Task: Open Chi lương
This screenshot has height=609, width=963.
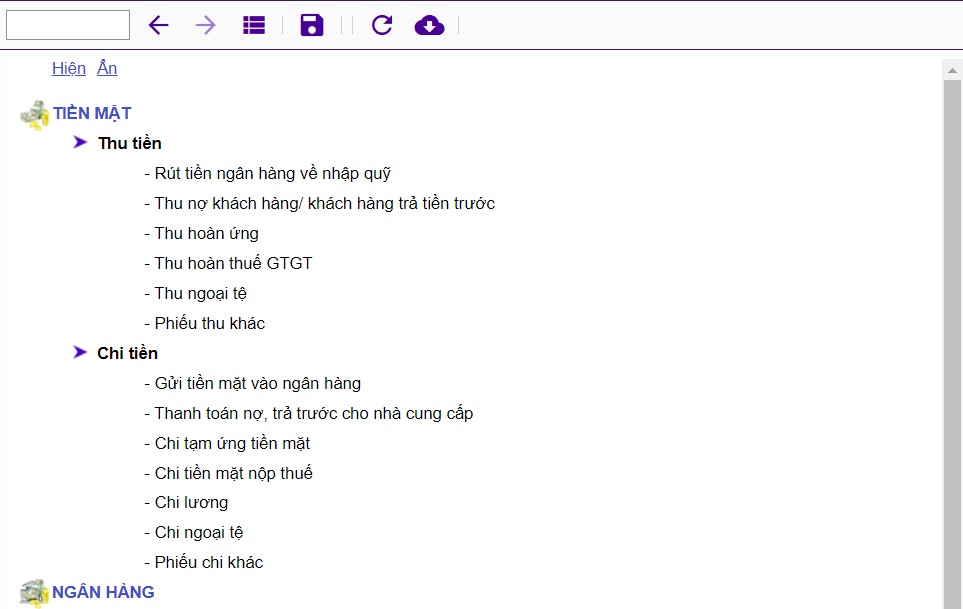Action: 191,503
